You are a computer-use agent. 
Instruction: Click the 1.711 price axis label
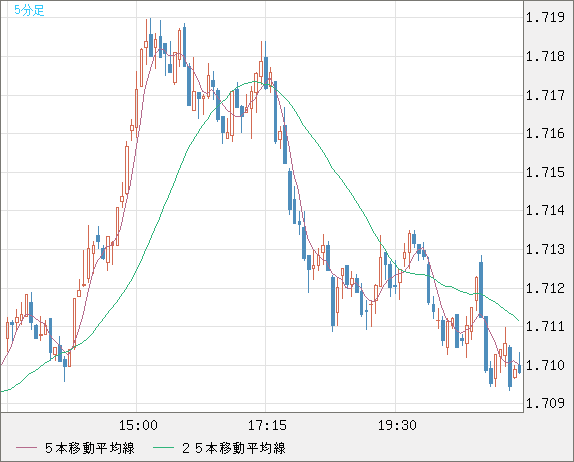pyautogui.click(x=545, y=326)
